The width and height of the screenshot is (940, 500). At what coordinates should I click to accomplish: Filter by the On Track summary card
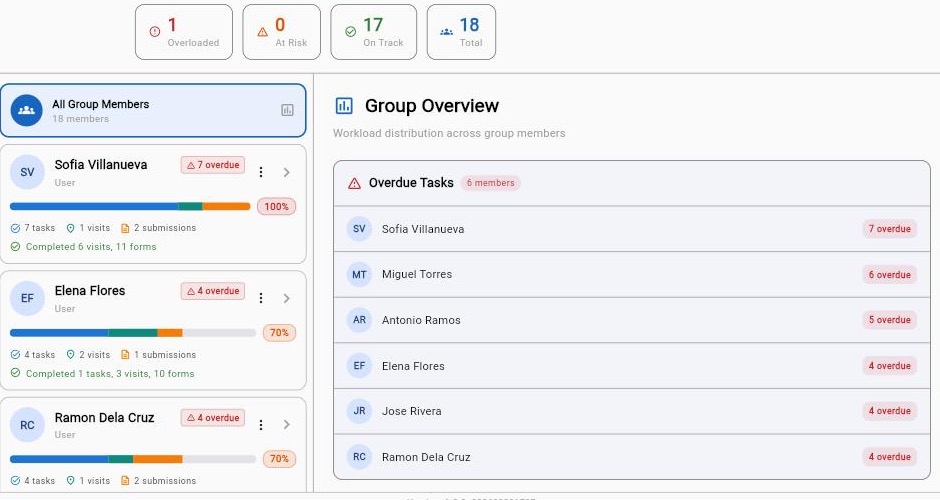(x=373, y=32)
